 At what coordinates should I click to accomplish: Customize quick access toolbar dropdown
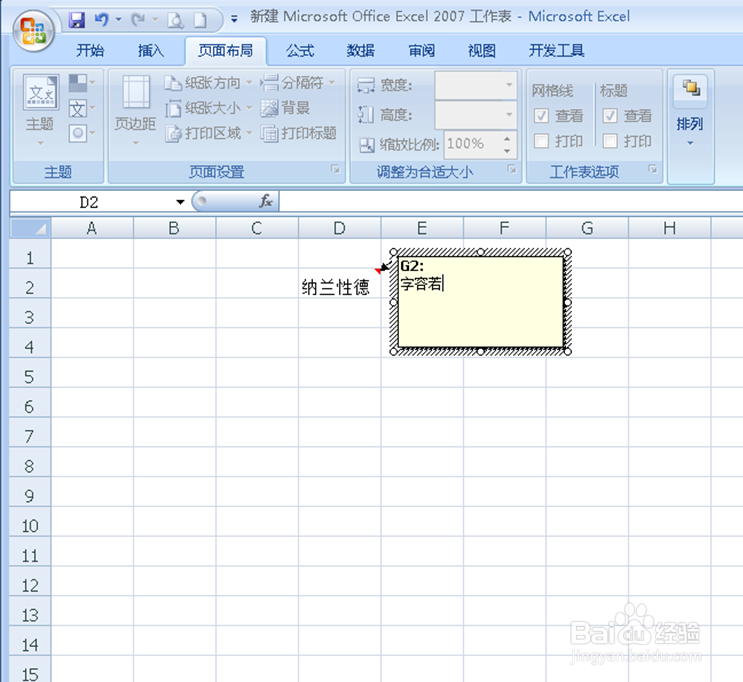coord(234,19)
